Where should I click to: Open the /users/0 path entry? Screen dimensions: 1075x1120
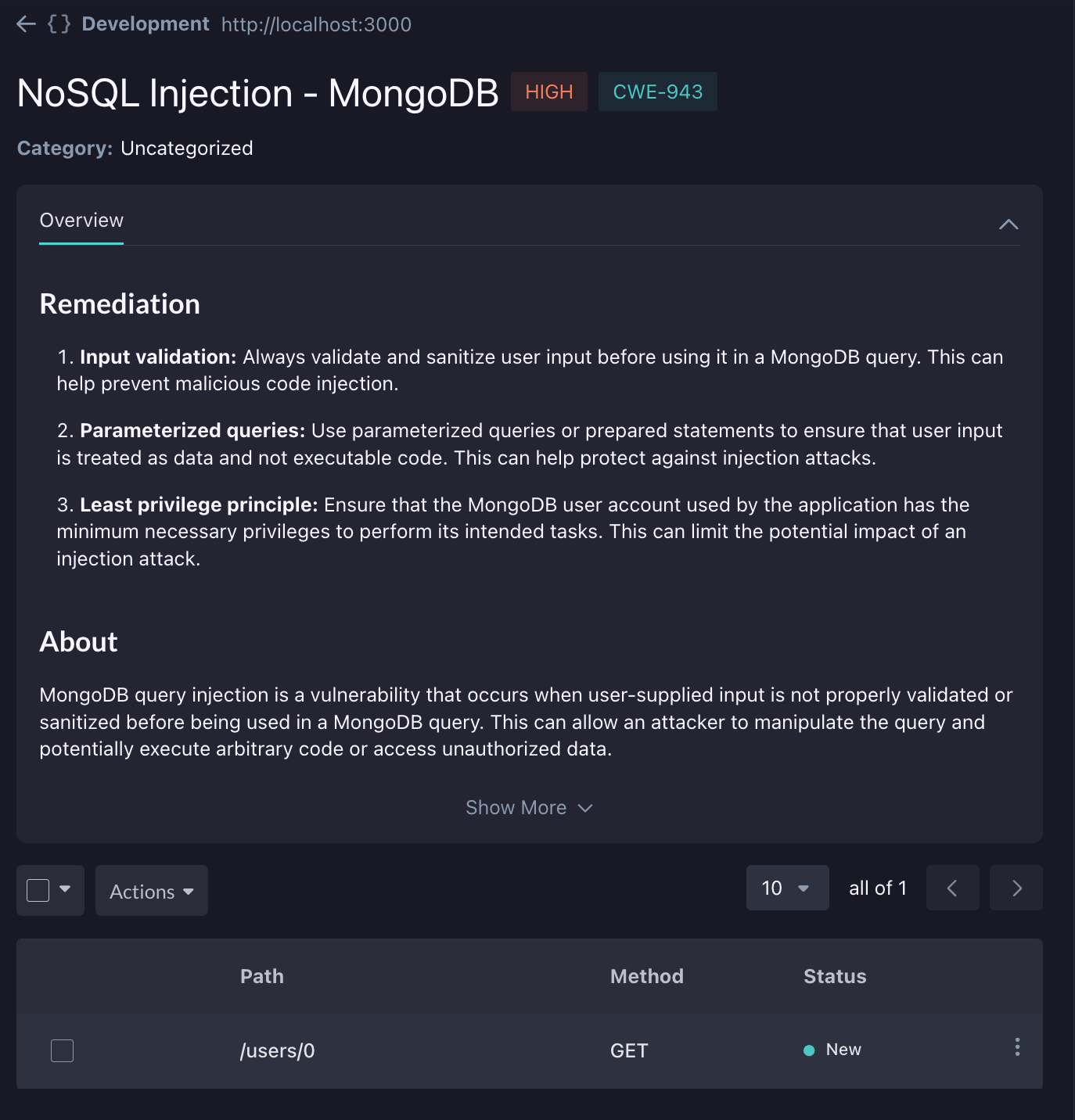[277, 1050]
